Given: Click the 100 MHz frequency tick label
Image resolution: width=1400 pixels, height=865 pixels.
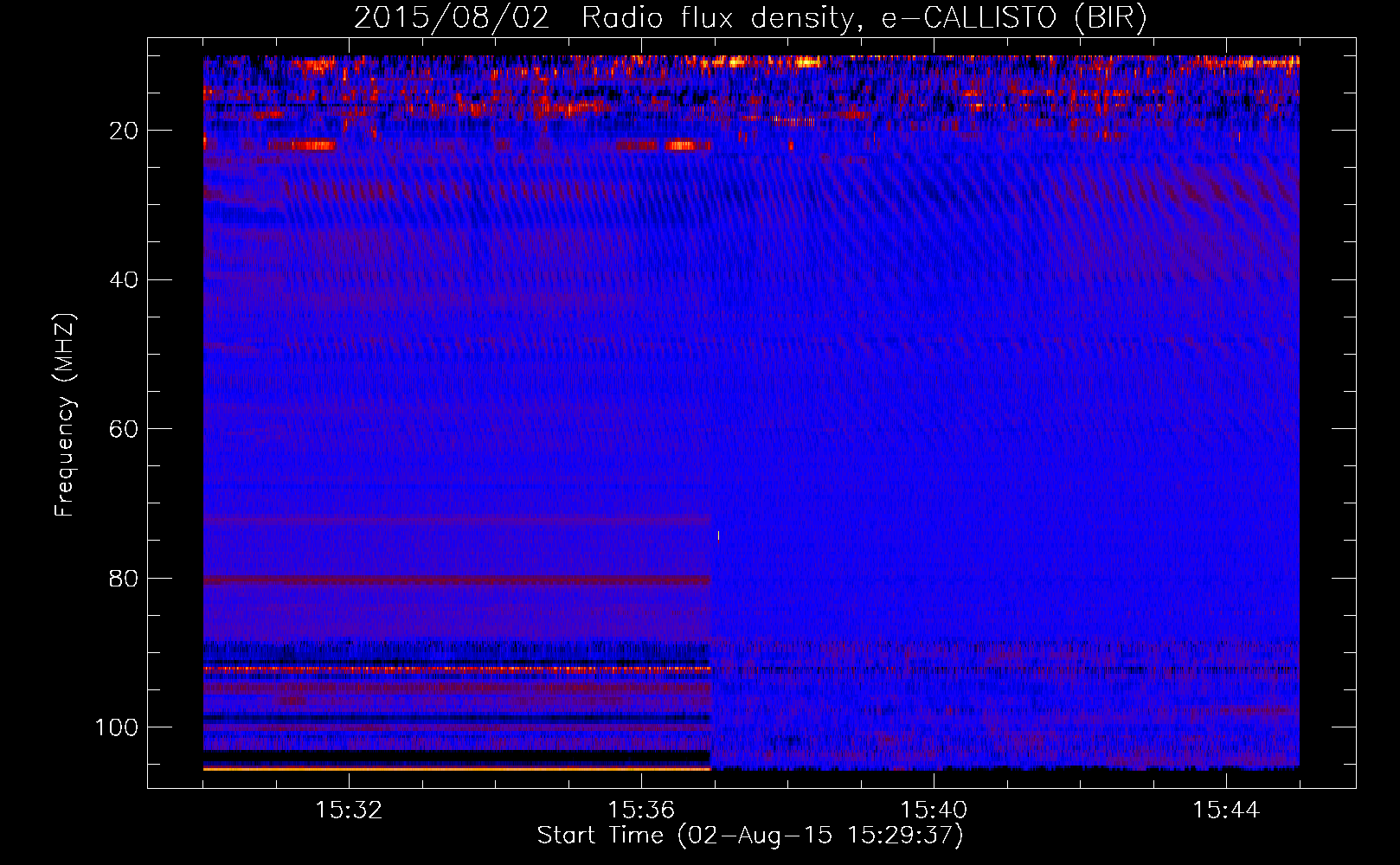Looking at the screenshot, I should [117, 727].
